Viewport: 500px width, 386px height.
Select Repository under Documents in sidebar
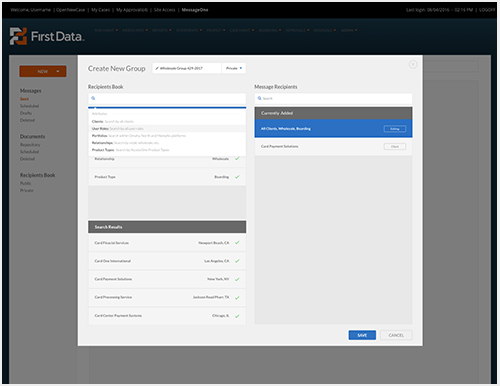pos(30,145)
